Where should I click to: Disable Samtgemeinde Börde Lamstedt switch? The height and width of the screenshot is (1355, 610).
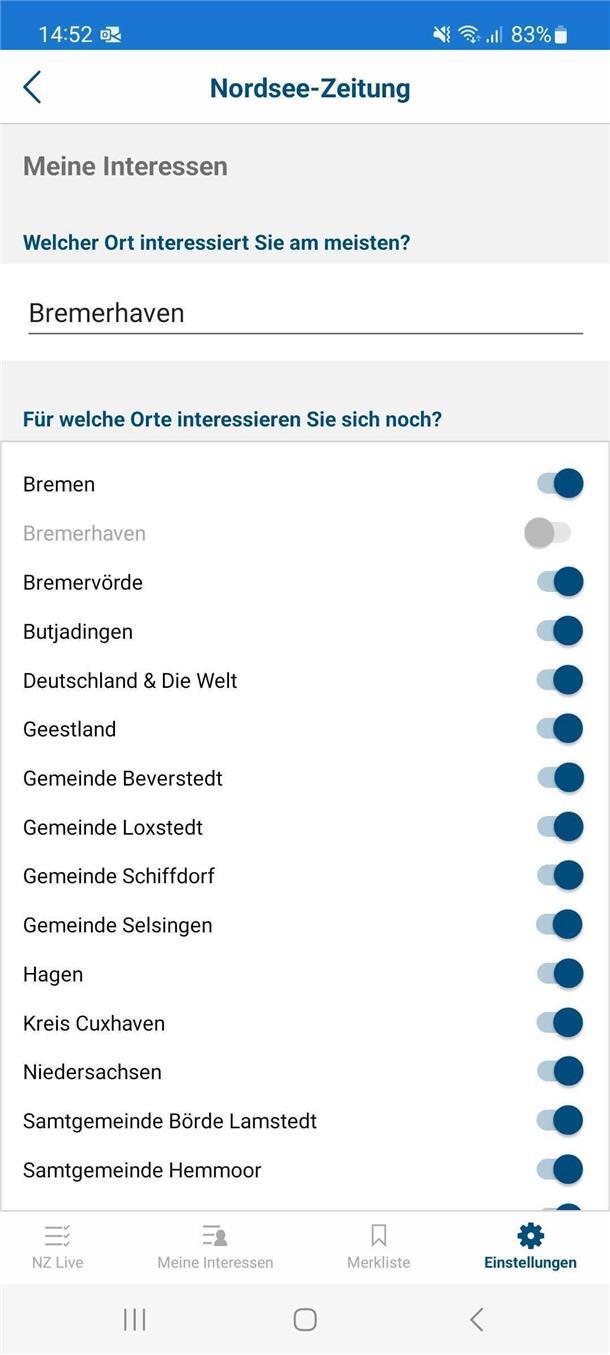click(560, 1121)
